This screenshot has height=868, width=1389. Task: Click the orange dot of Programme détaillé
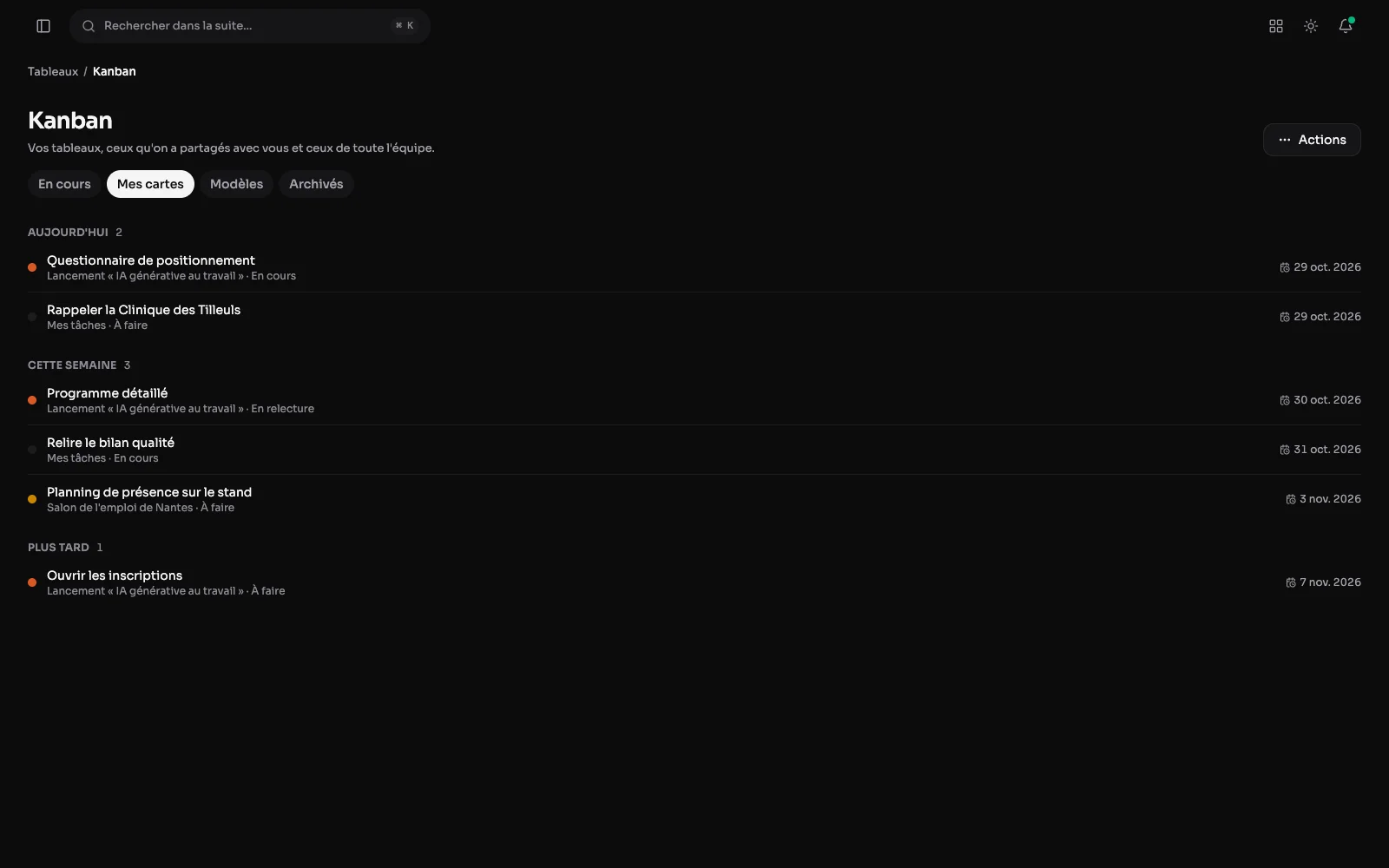click(32, 400)
